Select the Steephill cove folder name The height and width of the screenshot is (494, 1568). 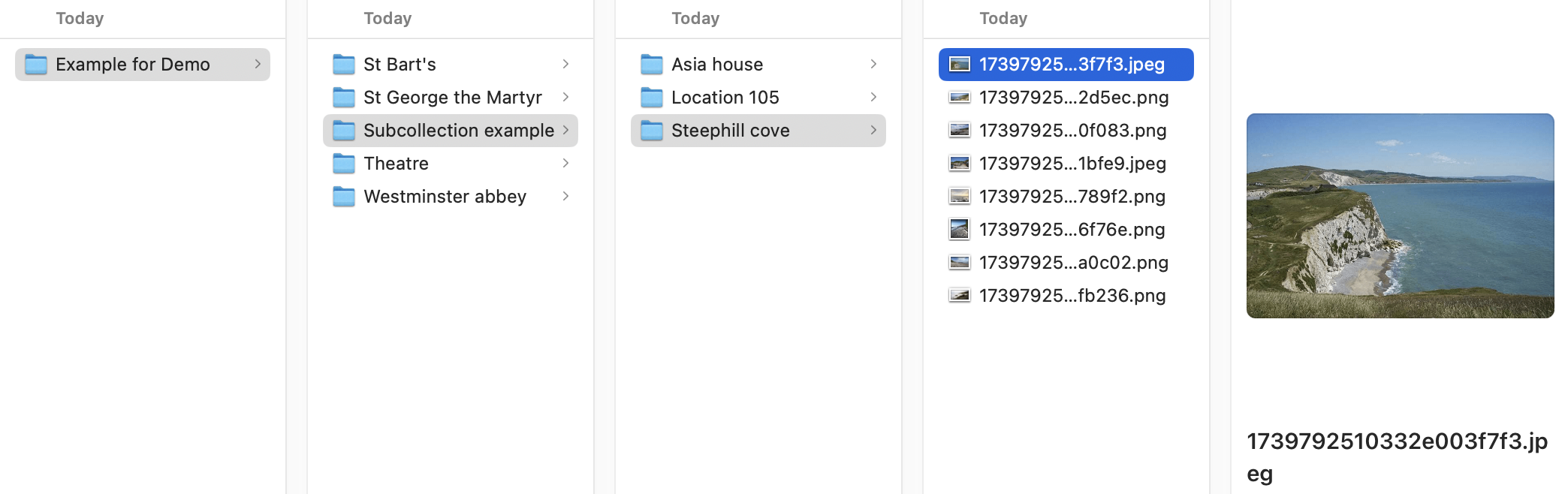(731, 131)
